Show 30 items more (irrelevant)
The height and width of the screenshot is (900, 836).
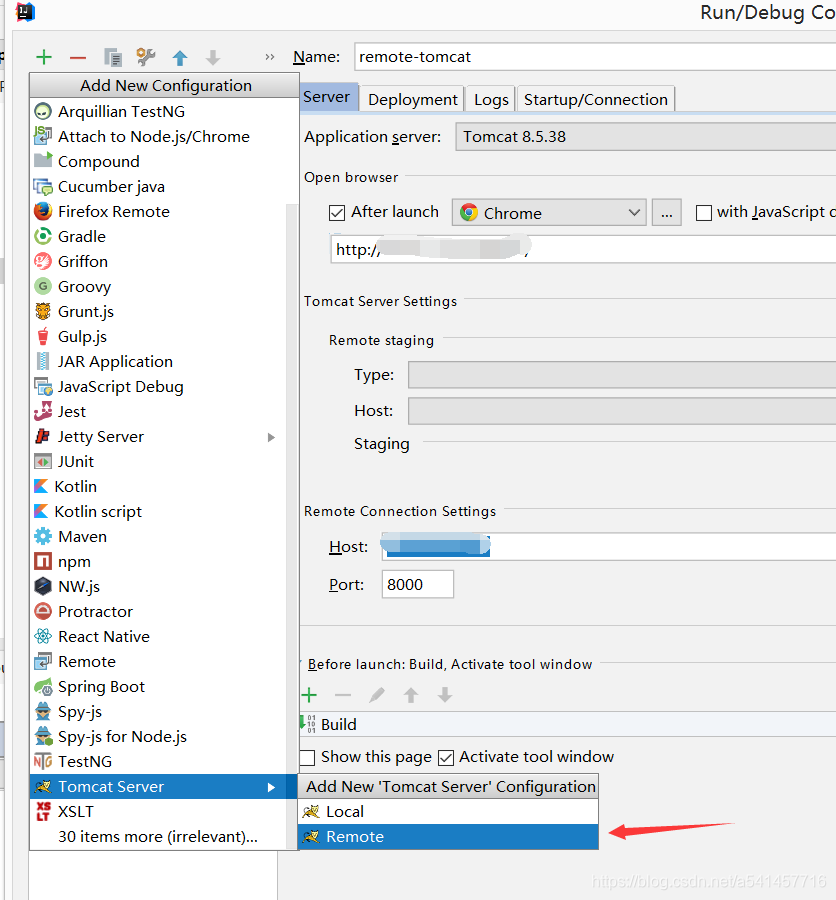(157, 837)
